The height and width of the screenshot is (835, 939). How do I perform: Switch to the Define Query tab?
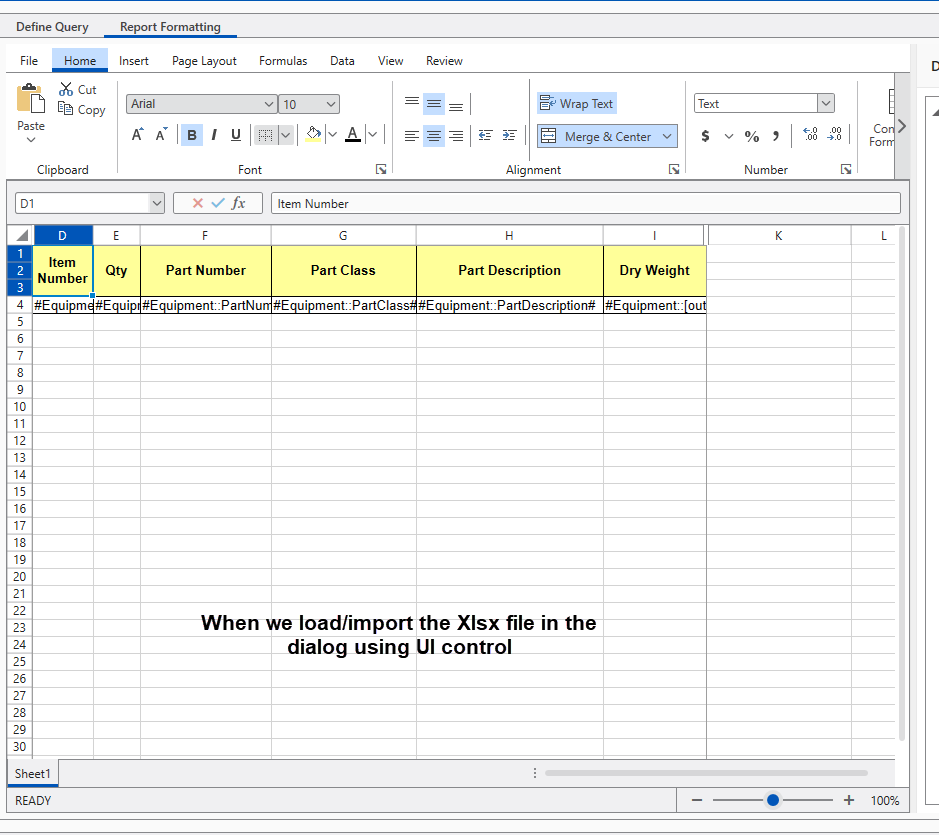[52, 27]
